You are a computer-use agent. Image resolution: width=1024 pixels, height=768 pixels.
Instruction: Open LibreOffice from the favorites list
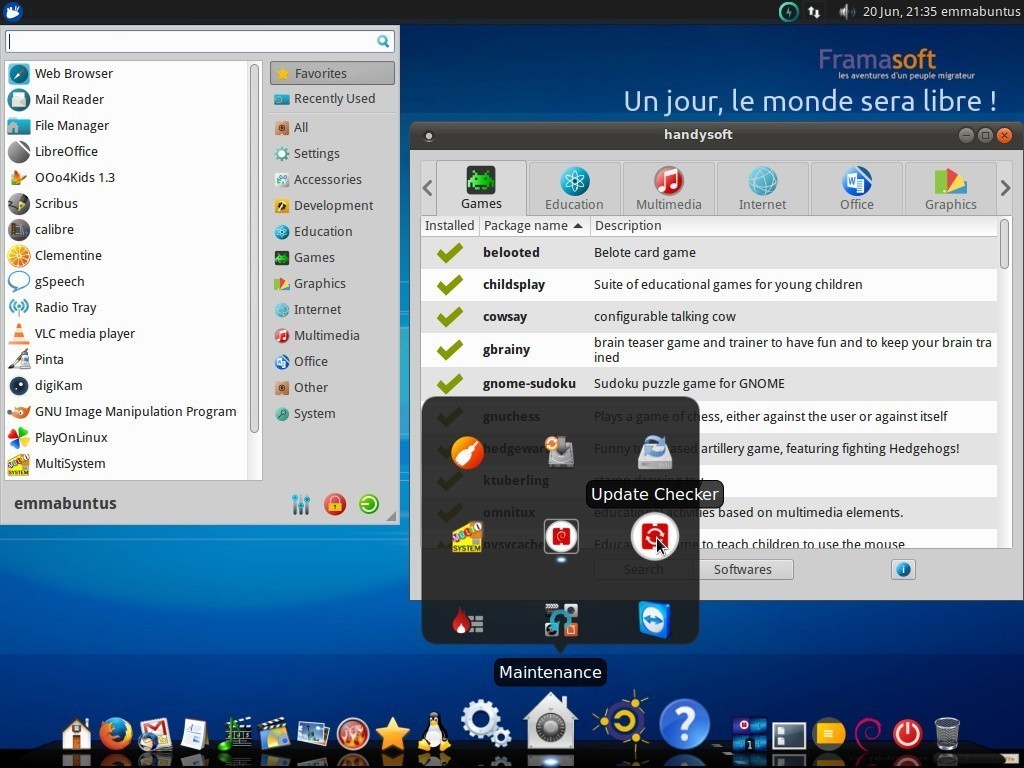127,152
